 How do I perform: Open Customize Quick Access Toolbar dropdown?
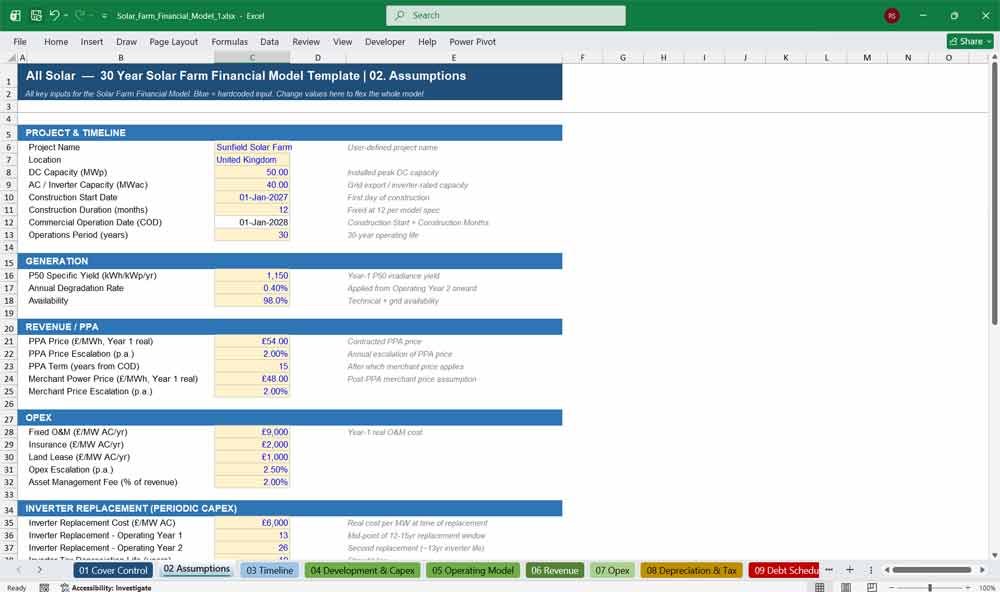[104, 16]
